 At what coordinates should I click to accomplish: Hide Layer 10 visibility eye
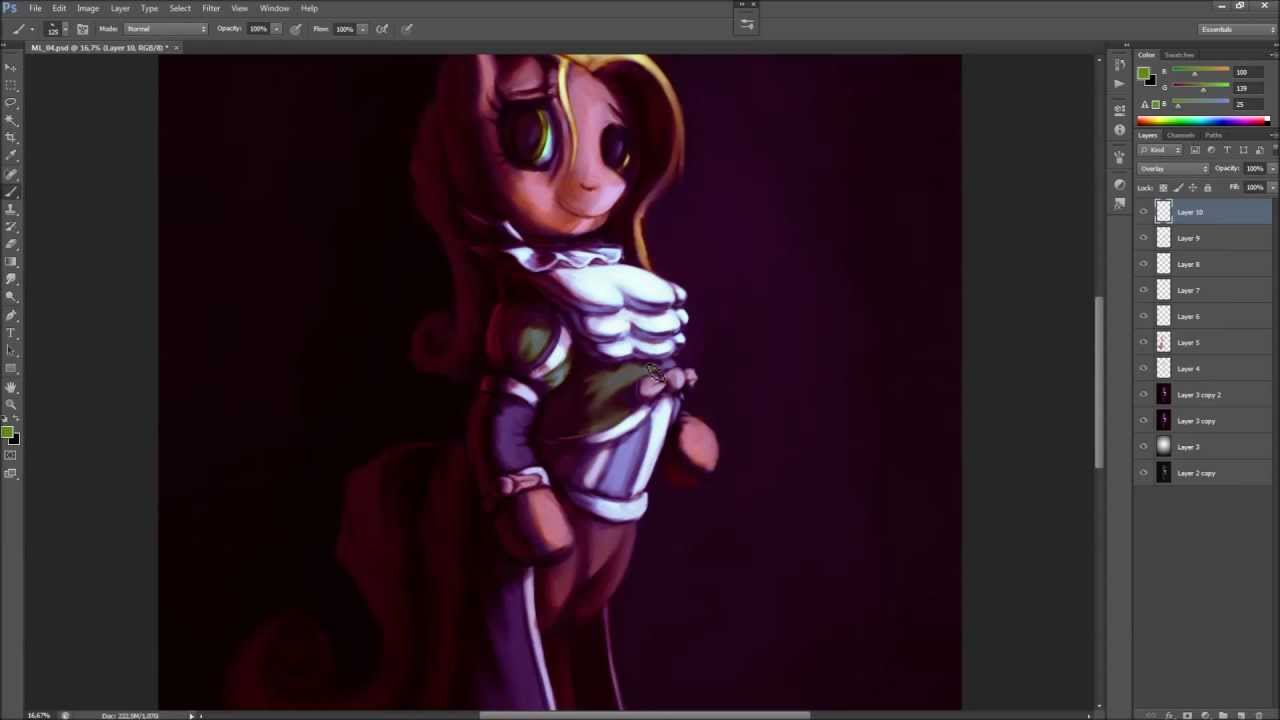tap(1144, 212)
